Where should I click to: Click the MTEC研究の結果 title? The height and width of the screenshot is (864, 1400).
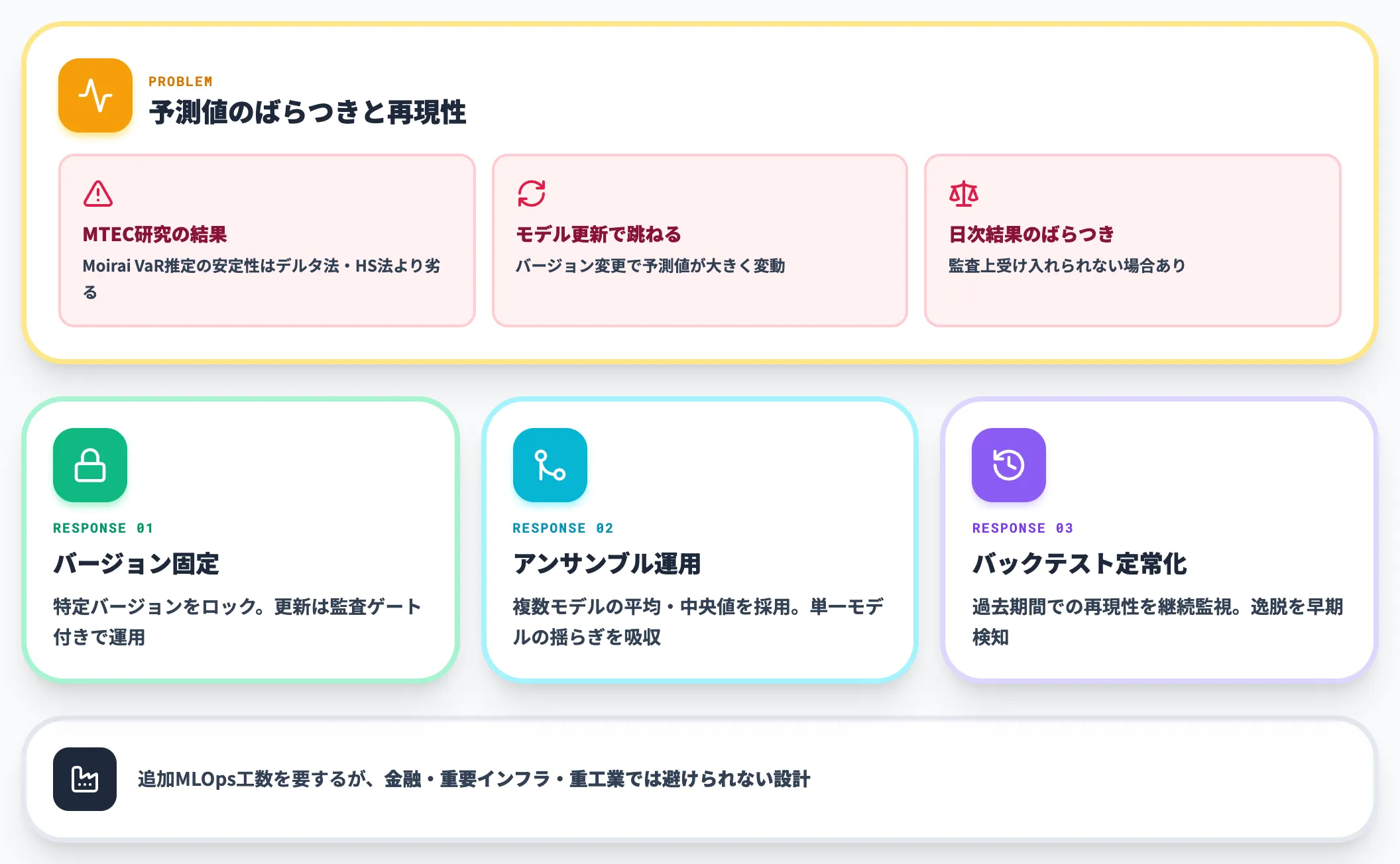click(154, 235)
